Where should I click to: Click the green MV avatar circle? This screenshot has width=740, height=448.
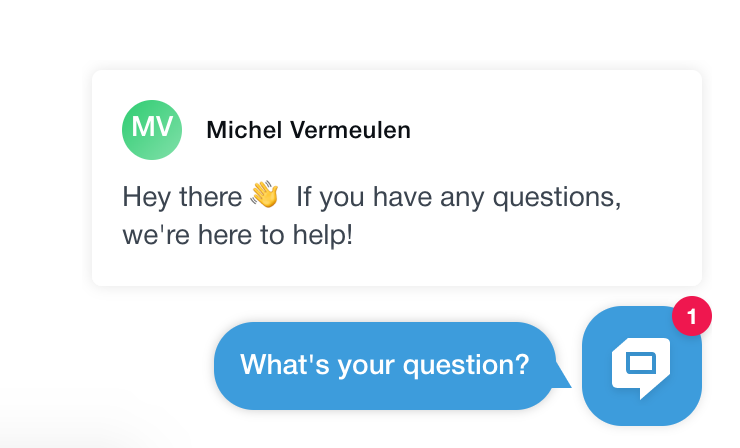point(152,130)
